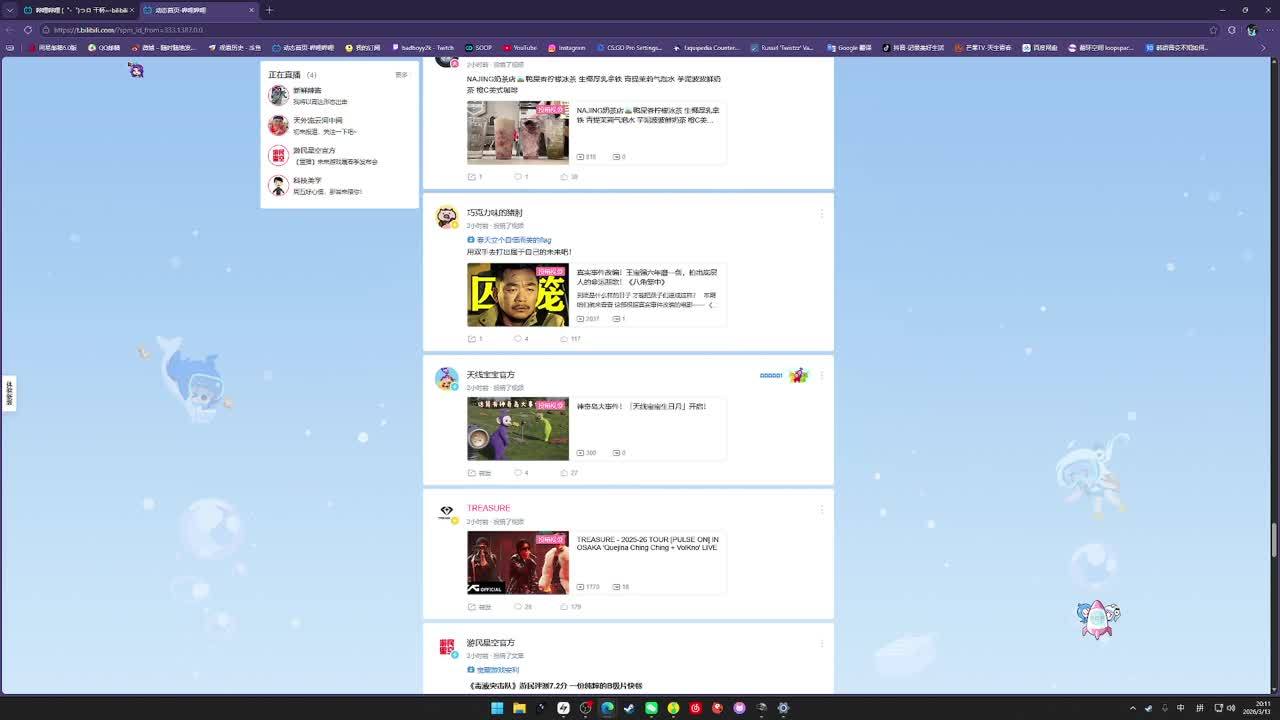The image size is (1280, 720).
Task: Click the rocket back-to-top icon
Action: coord(1097,619)
